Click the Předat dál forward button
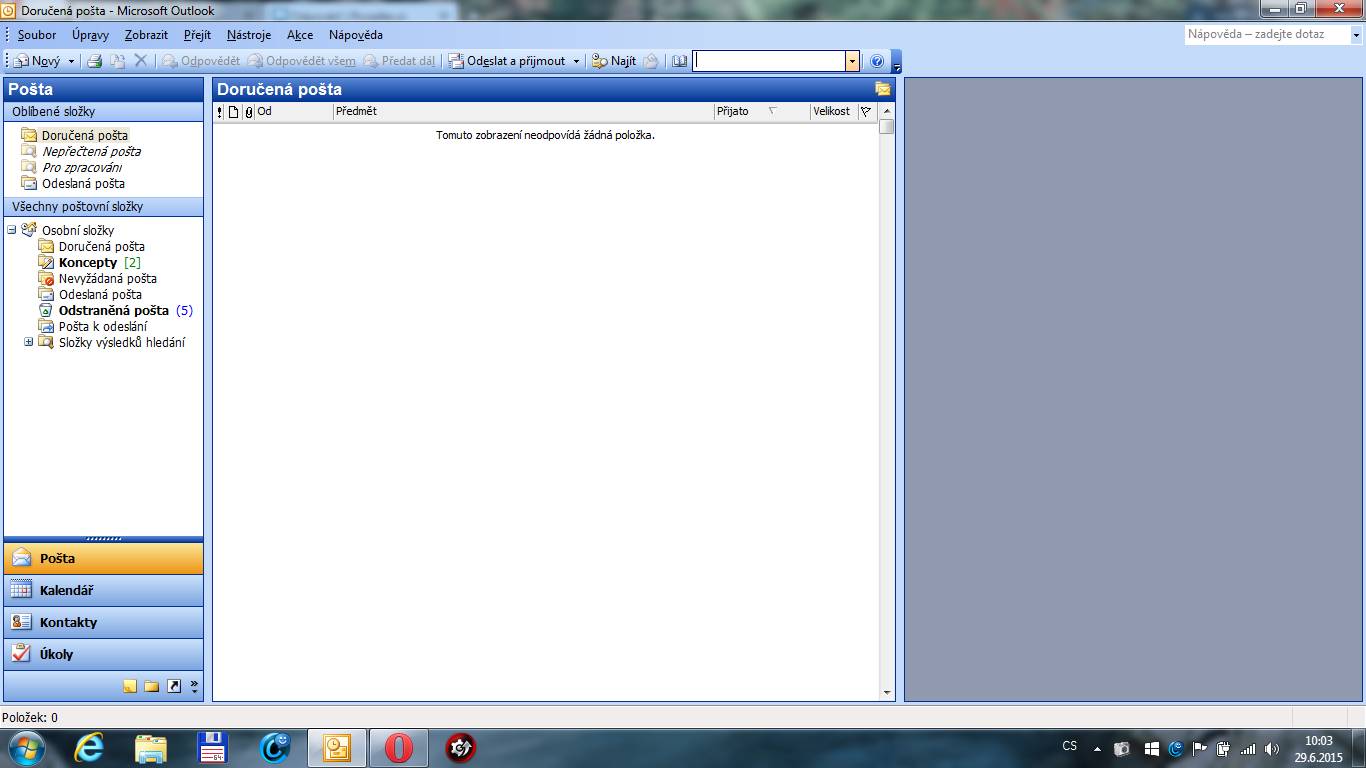Screen dimensions: 1366x768 [400, 61]
